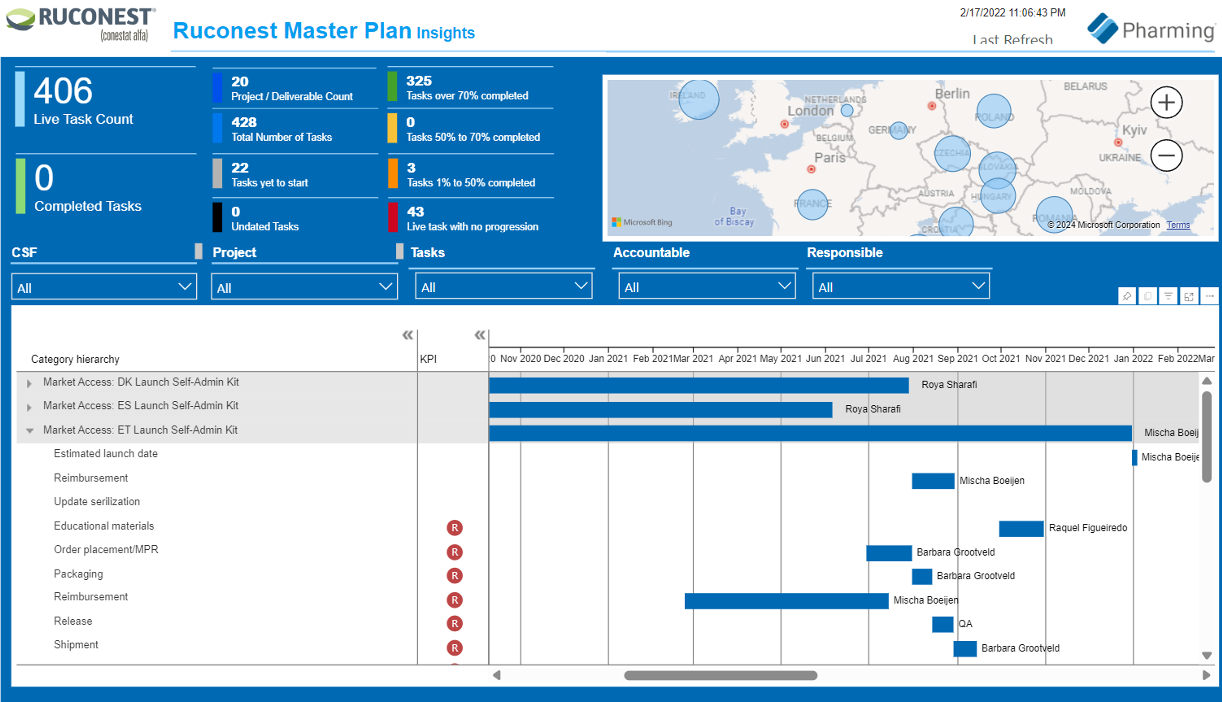Image resolution: width=1222 pixels, height=702 pixels.
Task: Select the Ireland bubble on the map
Action: click(699, 99)
